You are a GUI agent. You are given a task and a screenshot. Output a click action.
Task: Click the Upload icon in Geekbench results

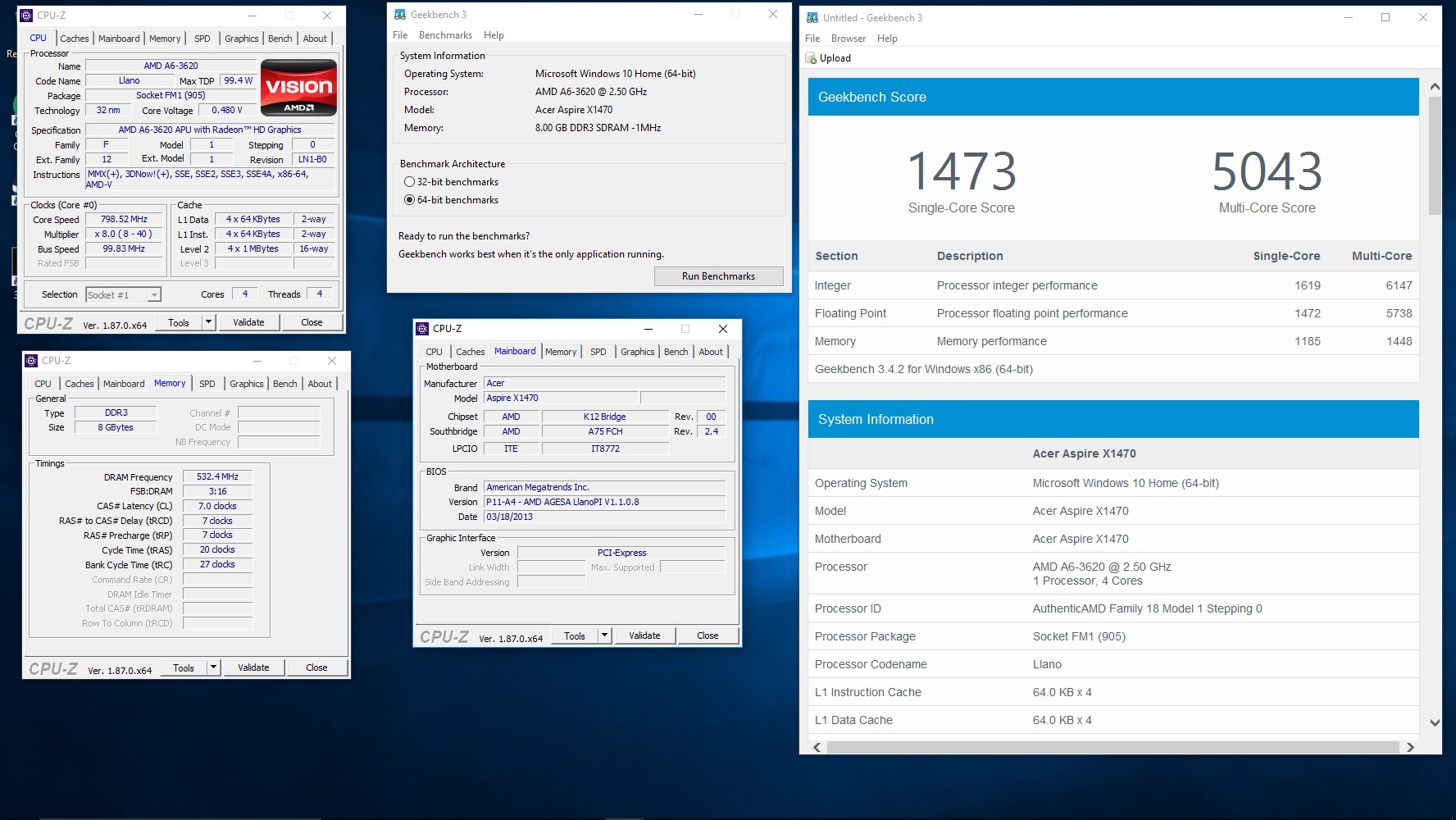coord(811,58)
